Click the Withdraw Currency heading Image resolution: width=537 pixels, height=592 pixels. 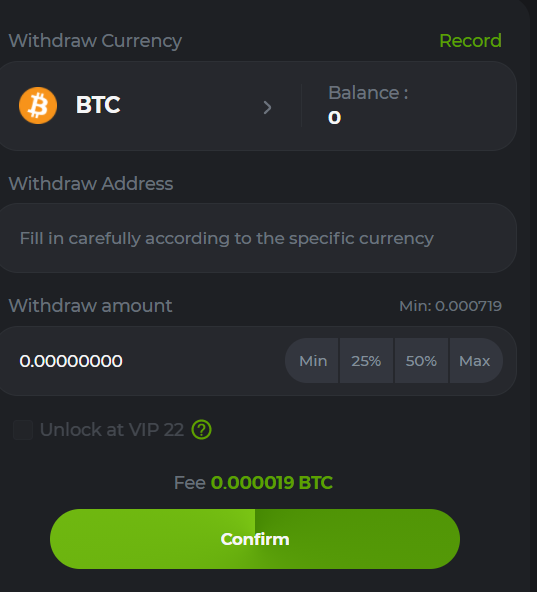point(95,41)
